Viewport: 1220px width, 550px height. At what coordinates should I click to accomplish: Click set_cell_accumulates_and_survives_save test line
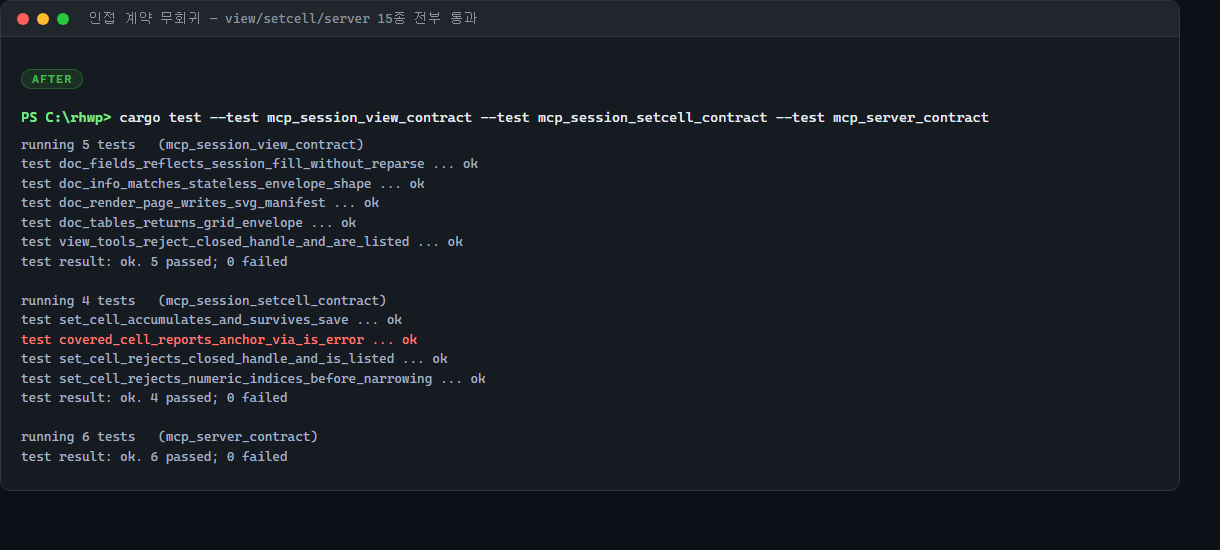pyautogui.click(x=211, y=320)
